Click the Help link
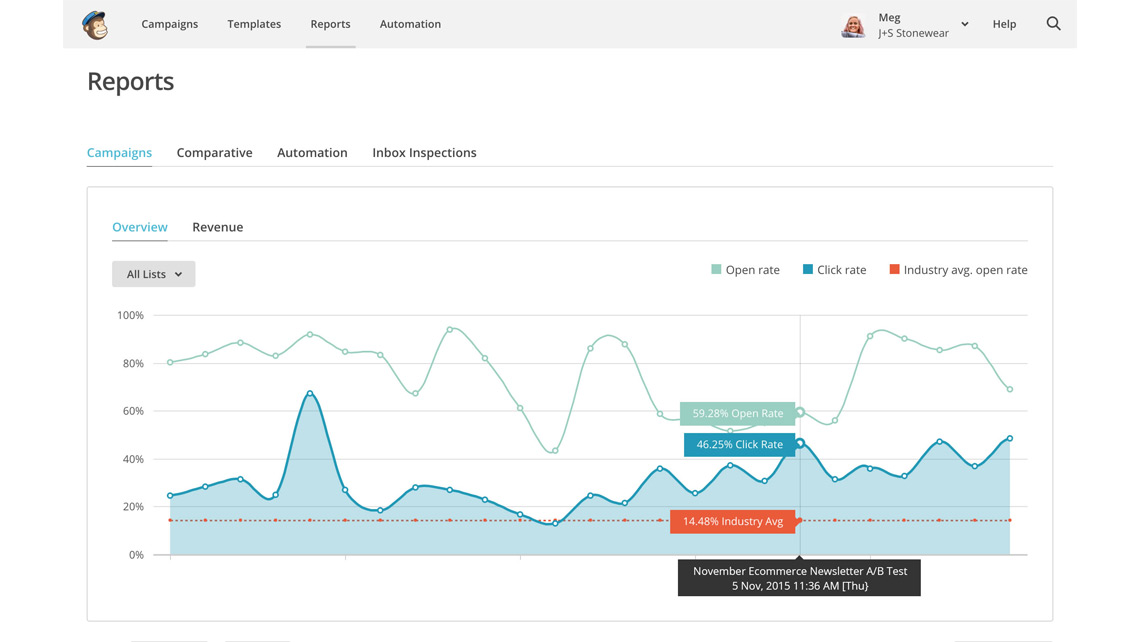Image resolution: width=1140 pixels, height=642 pixels. [x=1004, y=24]
